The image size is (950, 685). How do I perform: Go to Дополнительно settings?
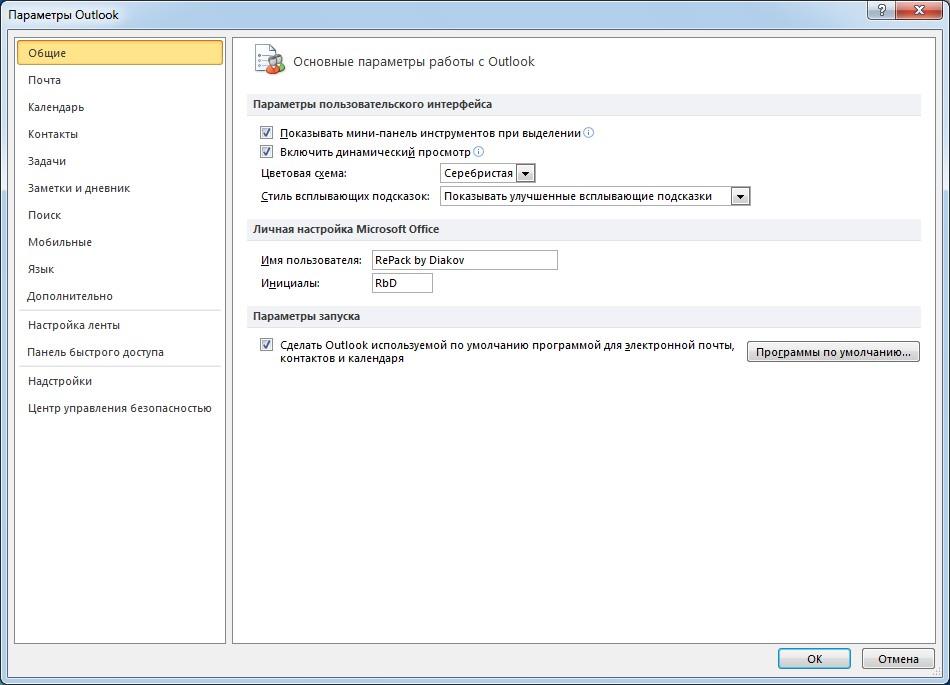(120, 296)
